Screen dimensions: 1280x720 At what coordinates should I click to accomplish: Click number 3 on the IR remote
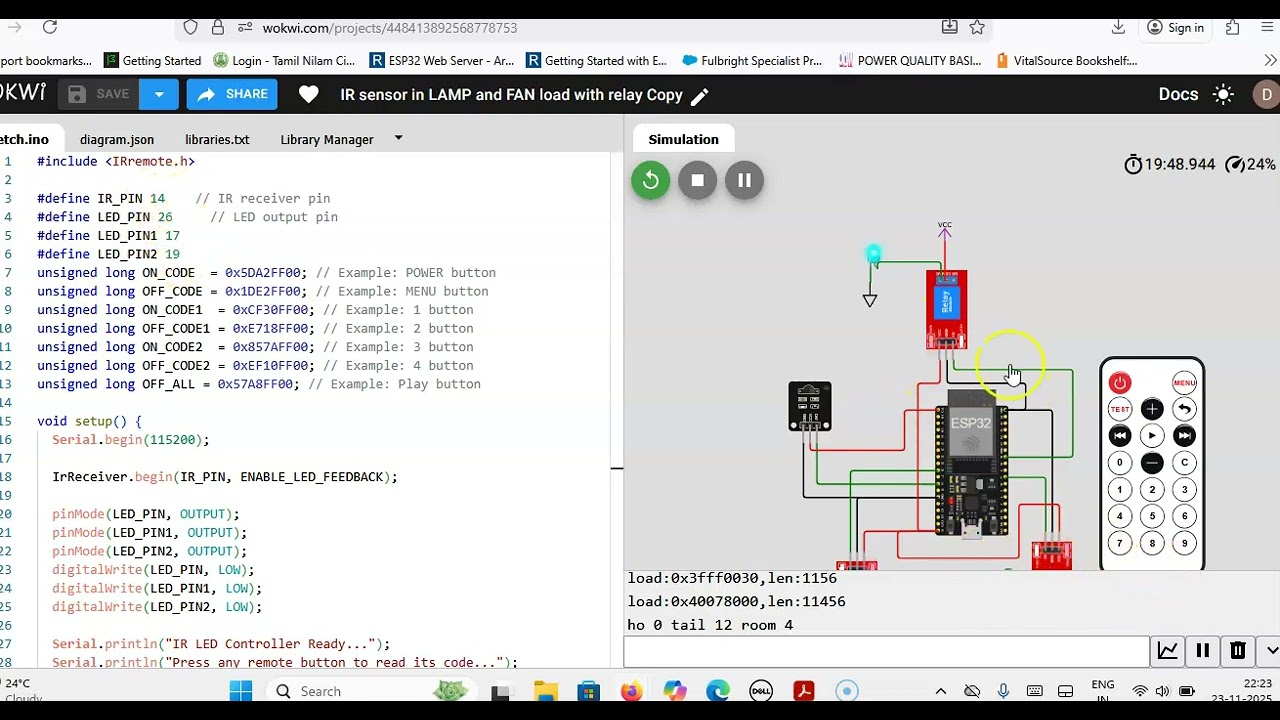1184,490
